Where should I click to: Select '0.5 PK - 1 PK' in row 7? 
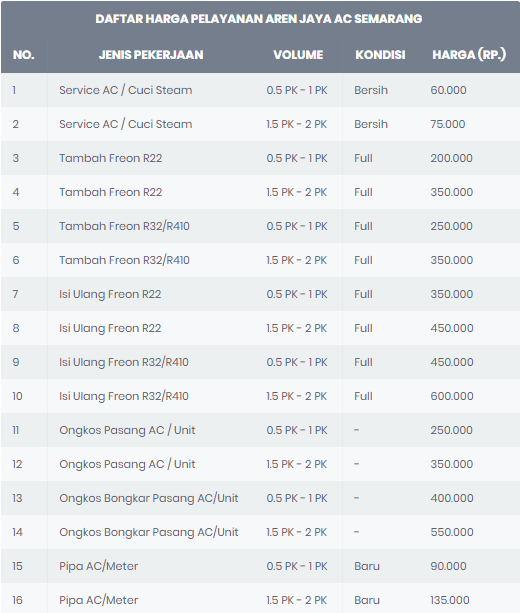pyautogui.click(x=297, y=294)
